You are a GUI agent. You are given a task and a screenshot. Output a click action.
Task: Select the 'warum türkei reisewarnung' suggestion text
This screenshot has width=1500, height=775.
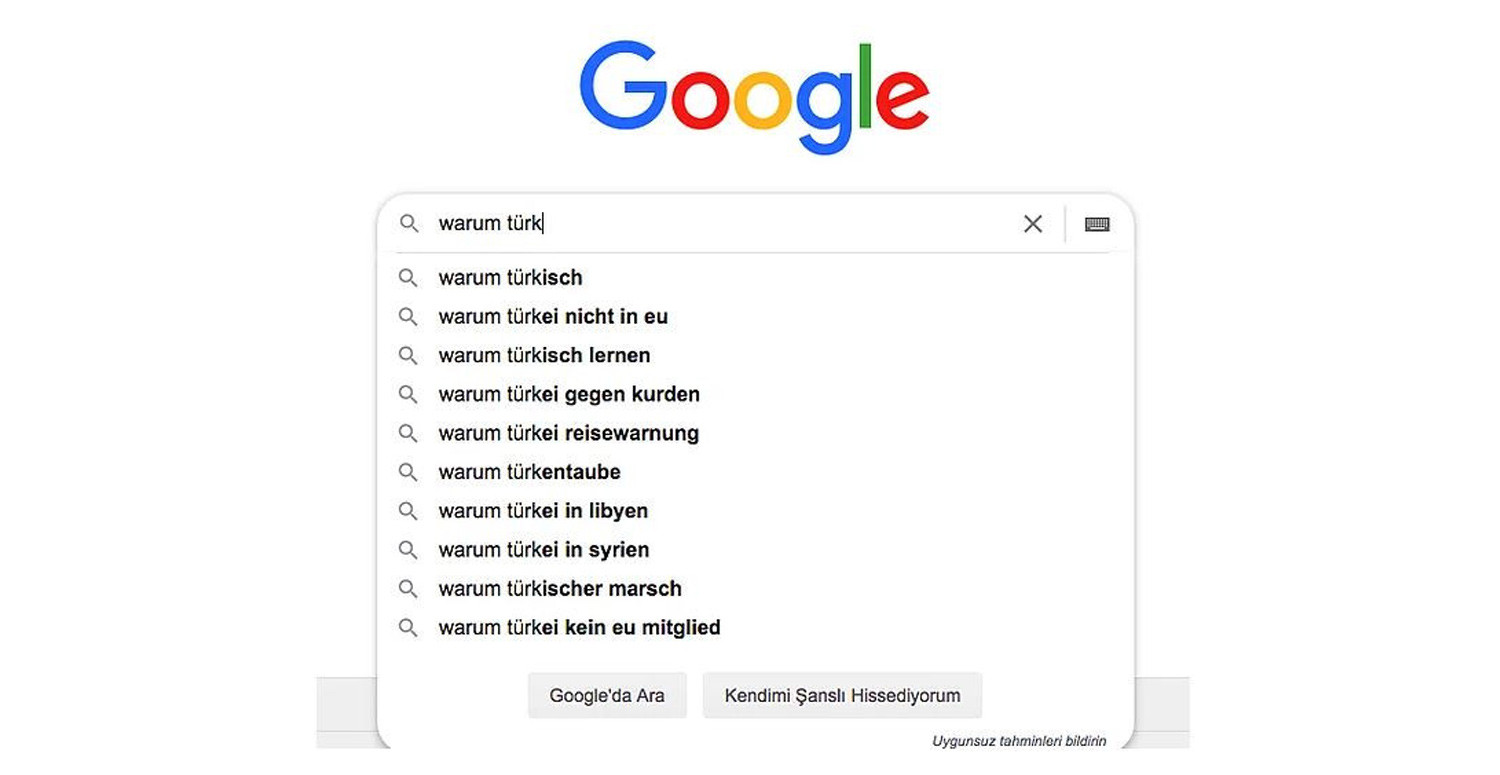pyautogui.click(x=568, y=434)
